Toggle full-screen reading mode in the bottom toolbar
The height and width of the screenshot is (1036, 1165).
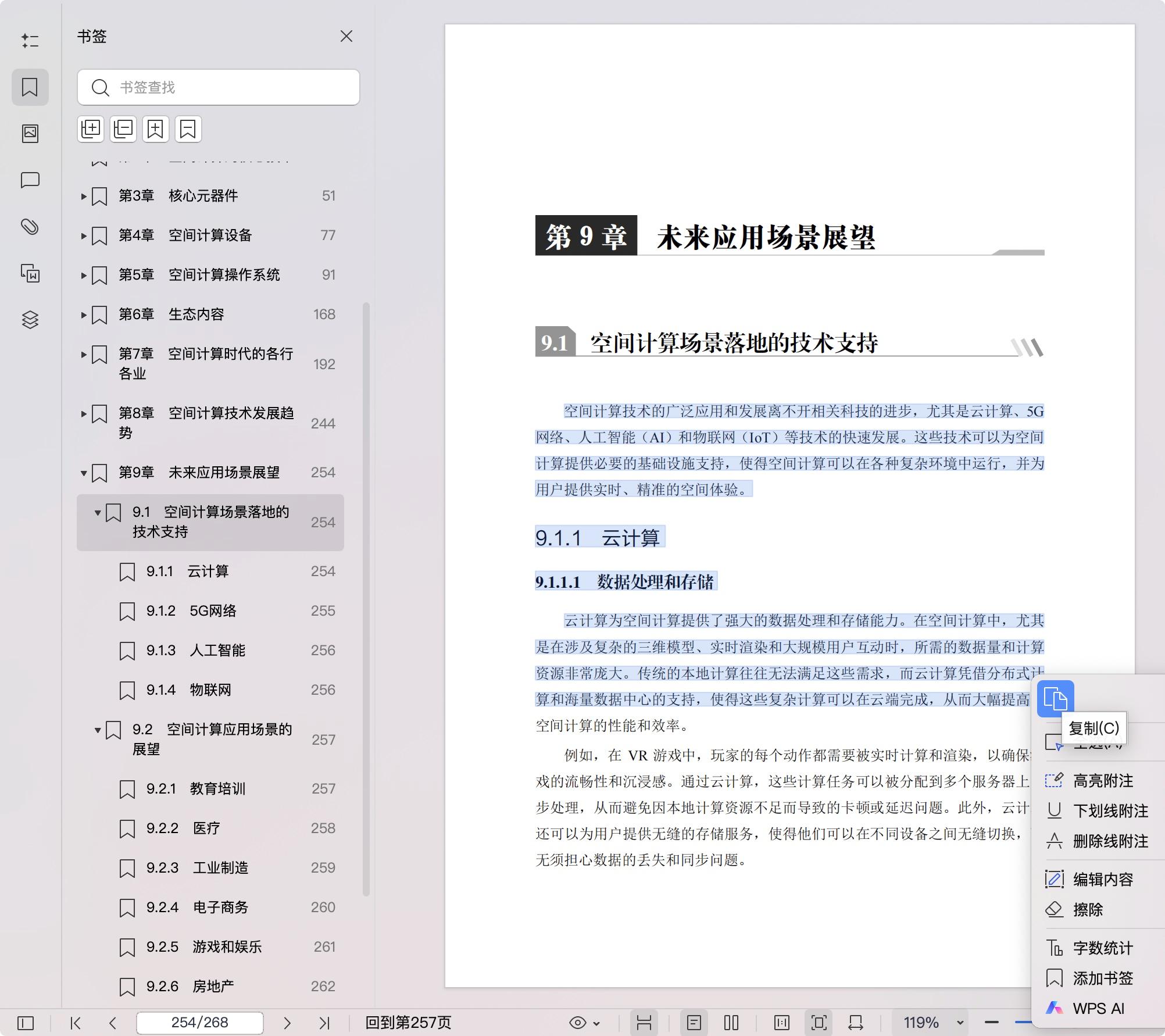click(819, 1022)
